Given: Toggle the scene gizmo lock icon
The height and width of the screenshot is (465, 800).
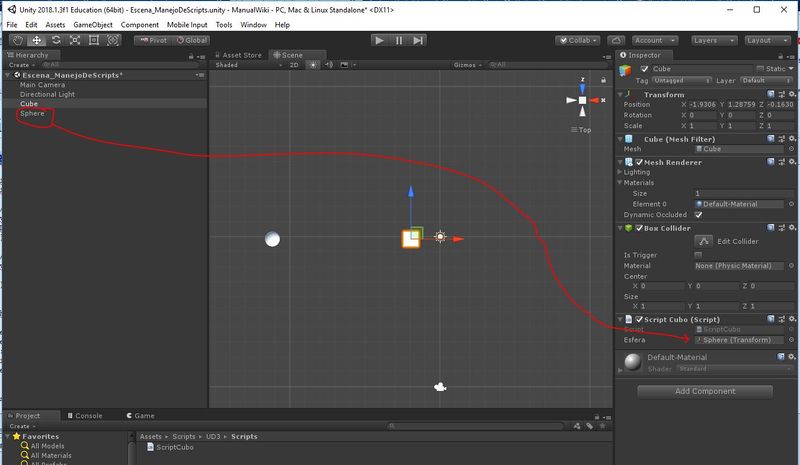Looking at the screenshot, I should coord(603,80).
